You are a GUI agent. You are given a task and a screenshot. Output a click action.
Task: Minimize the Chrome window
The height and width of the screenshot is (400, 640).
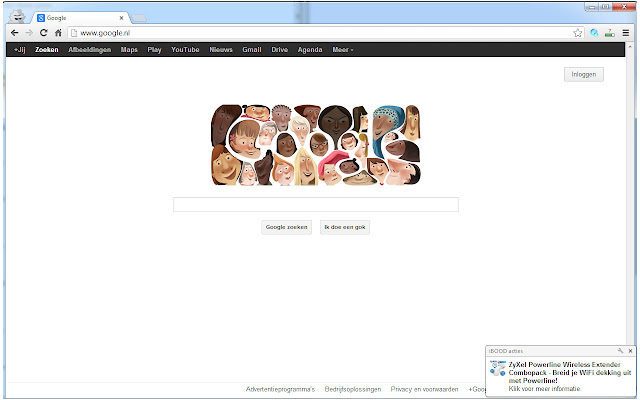click(592, 7)
